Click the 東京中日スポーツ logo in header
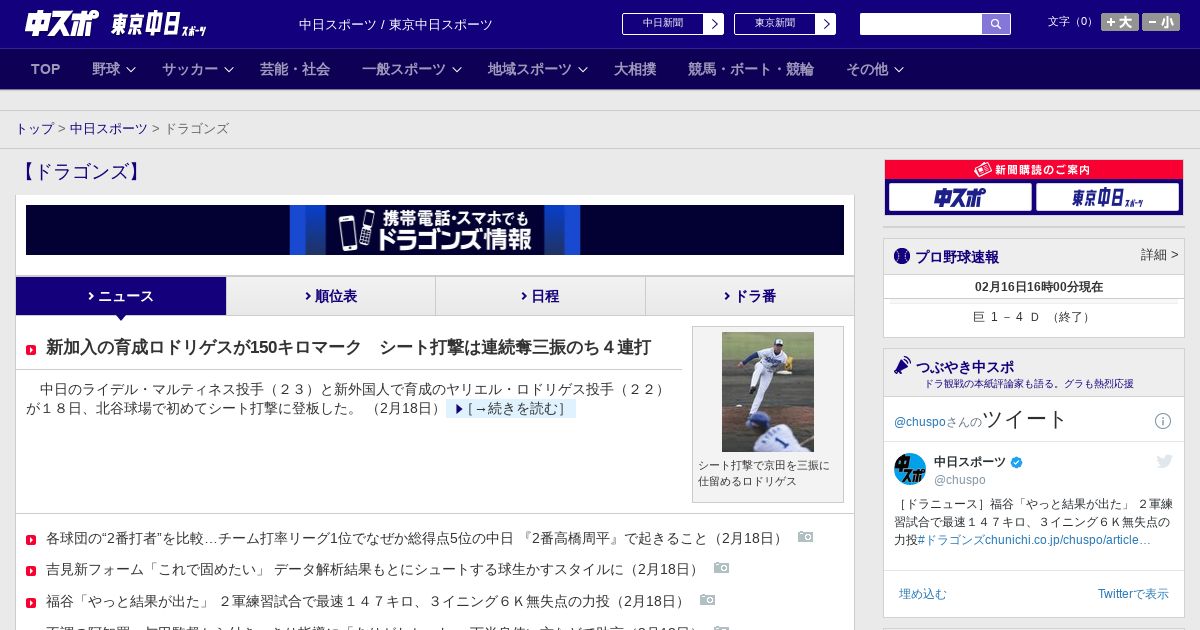 (x=158, y=24)
